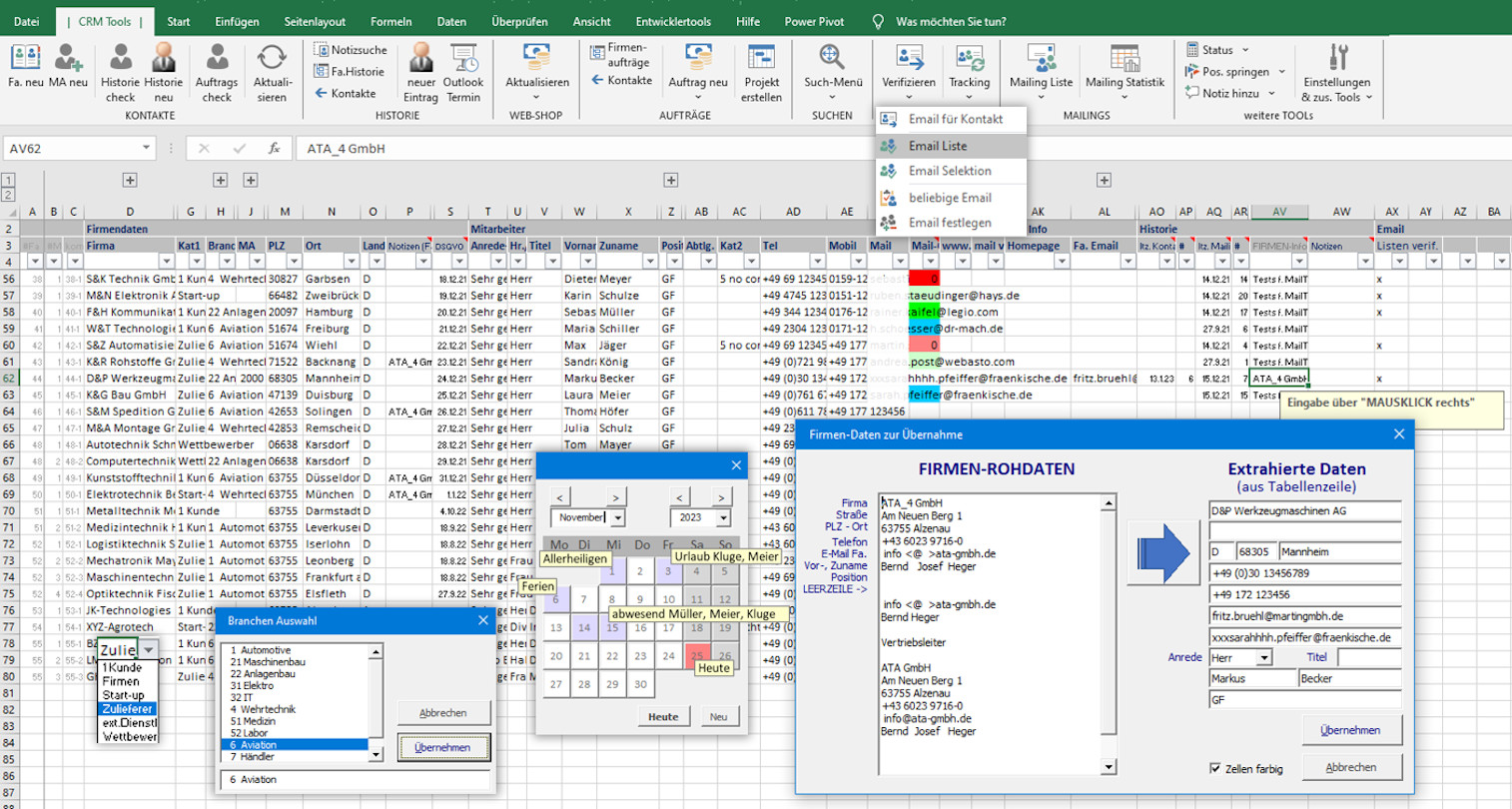Screen dimensions: 1512x809
Task: Open the Tracking tool
Action: [x=970, y=73]
